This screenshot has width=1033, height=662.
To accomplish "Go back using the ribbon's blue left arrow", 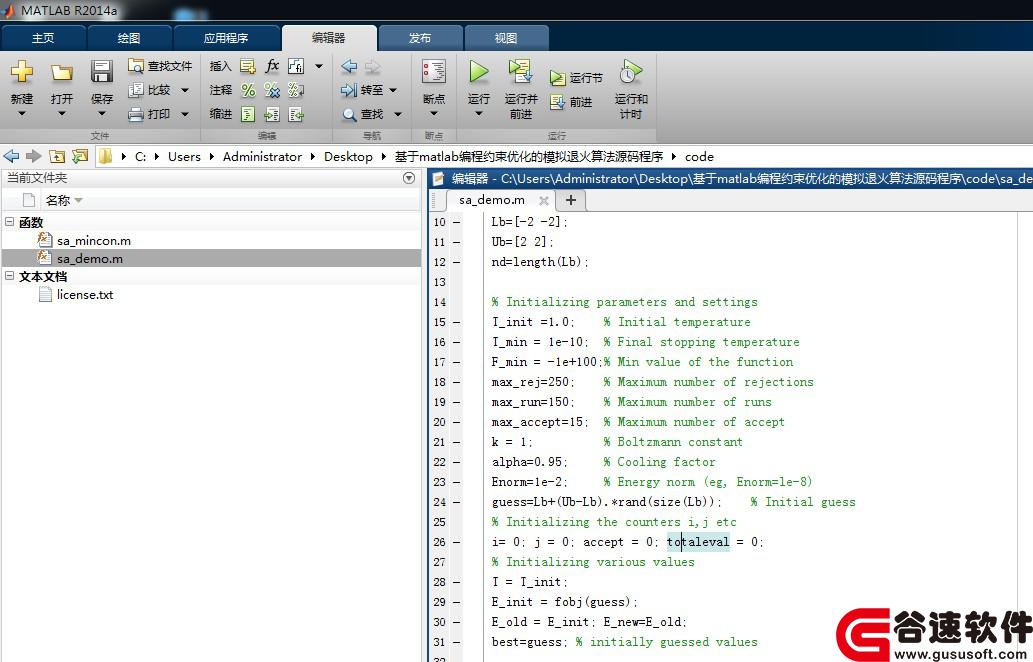I will tap(349, 66).
